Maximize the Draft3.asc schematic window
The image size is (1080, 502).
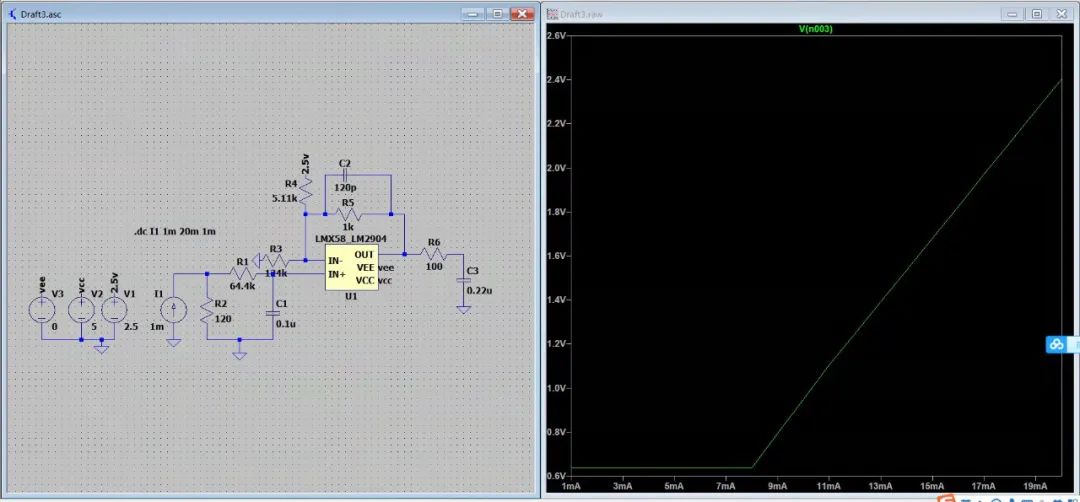(497, 13)
